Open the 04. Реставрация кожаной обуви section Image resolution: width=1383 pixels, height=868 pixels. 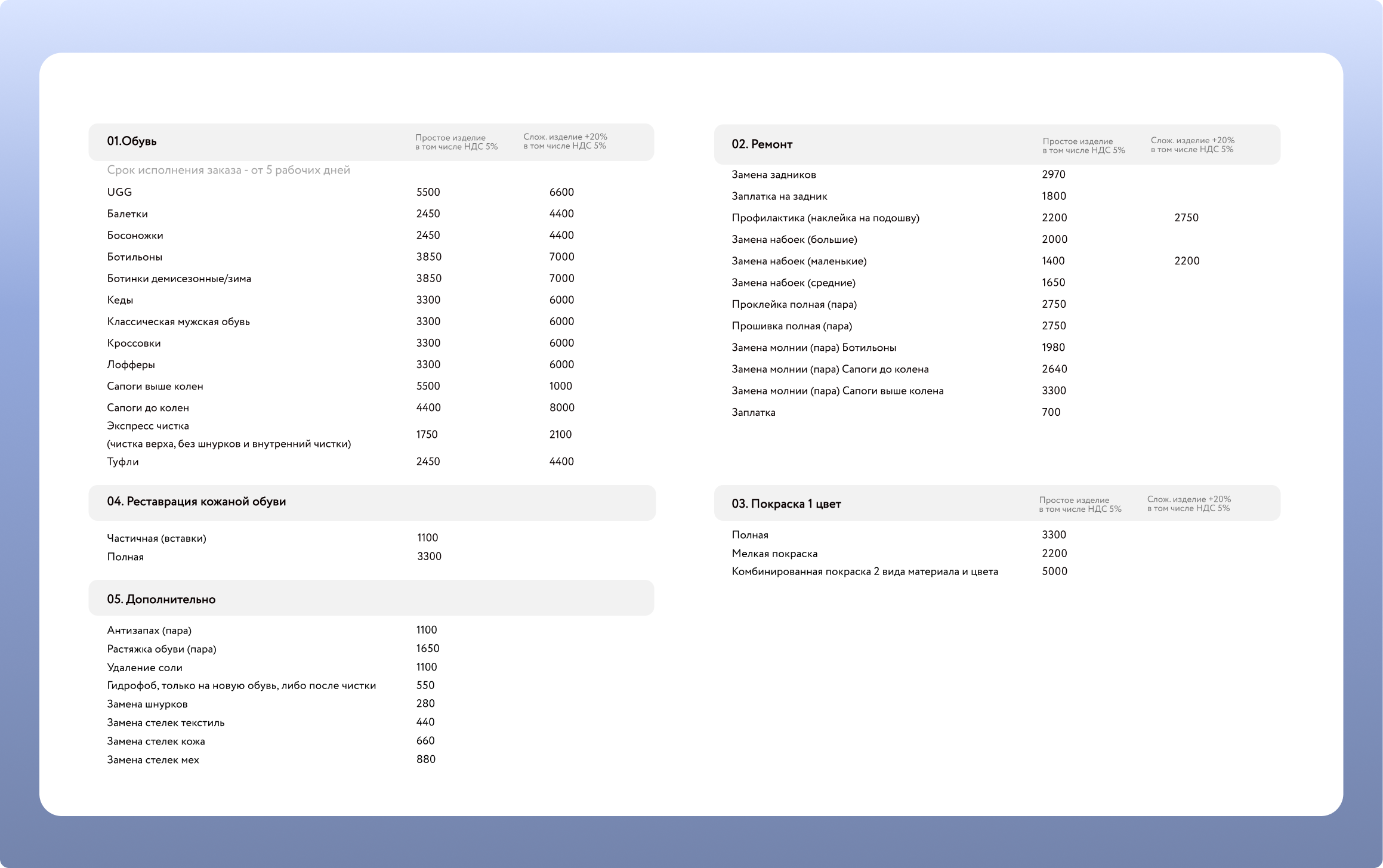click(x=196, y=502)
